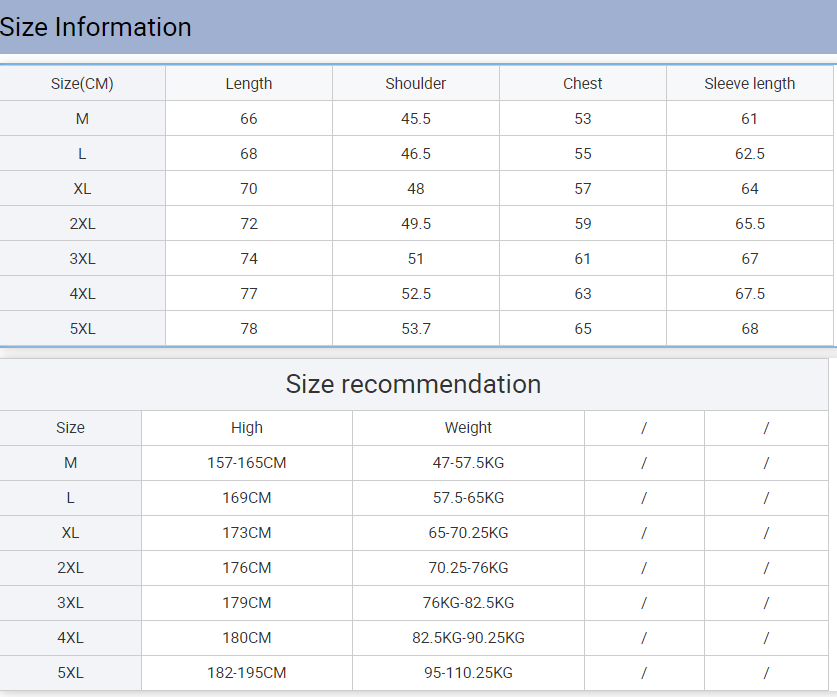Select the 45.5 shoulder value
This screenshot has height=697, width=837.
[415, 119]
